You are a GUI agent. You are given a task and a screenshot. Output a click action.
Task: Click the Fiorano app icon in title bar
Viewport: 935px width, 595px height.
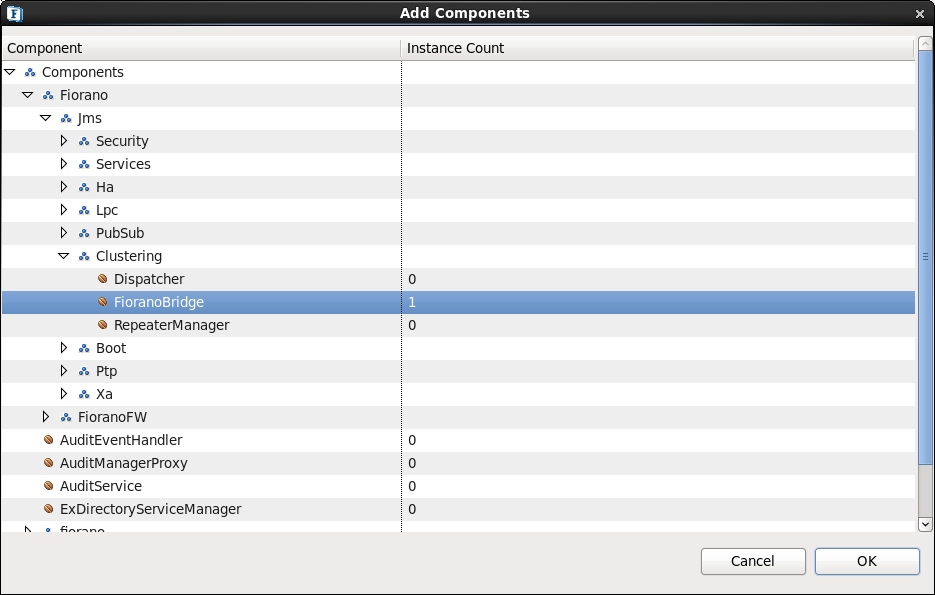click(14, 13)
